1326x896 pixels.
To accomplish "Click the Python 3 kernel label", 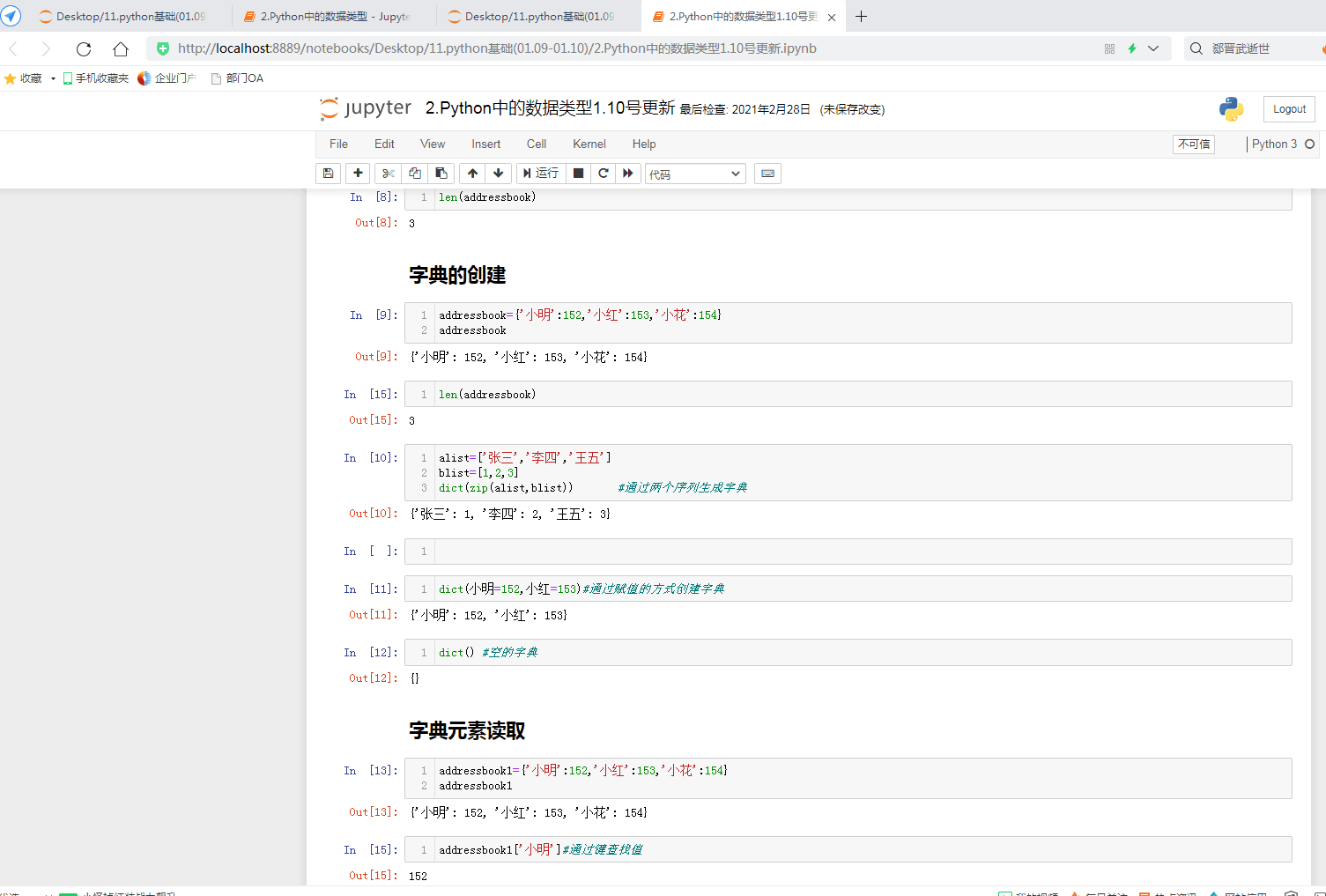I will [1274, 144].
